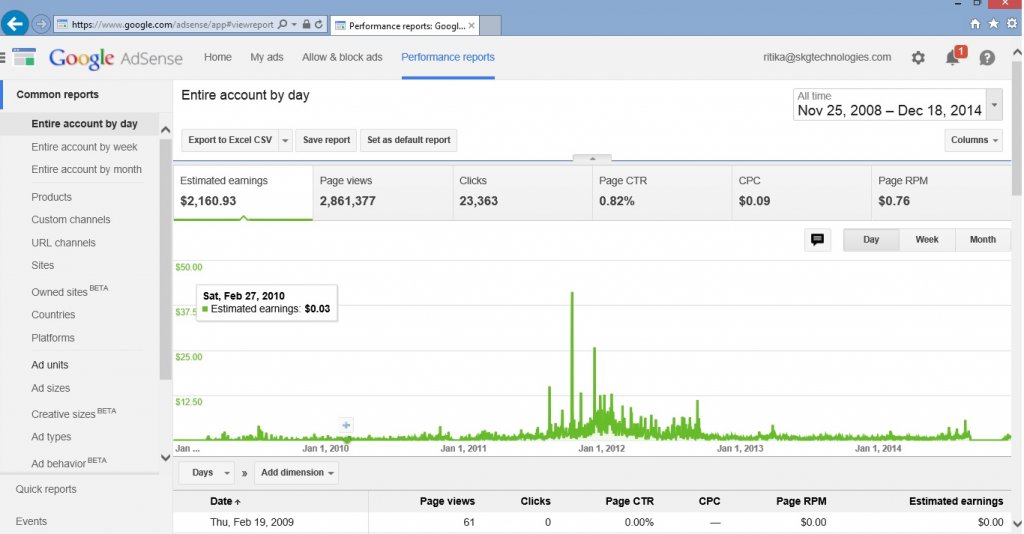Open Entire account by week report
This screenshot has width=1024, height=534.
(x=84, y=147)
